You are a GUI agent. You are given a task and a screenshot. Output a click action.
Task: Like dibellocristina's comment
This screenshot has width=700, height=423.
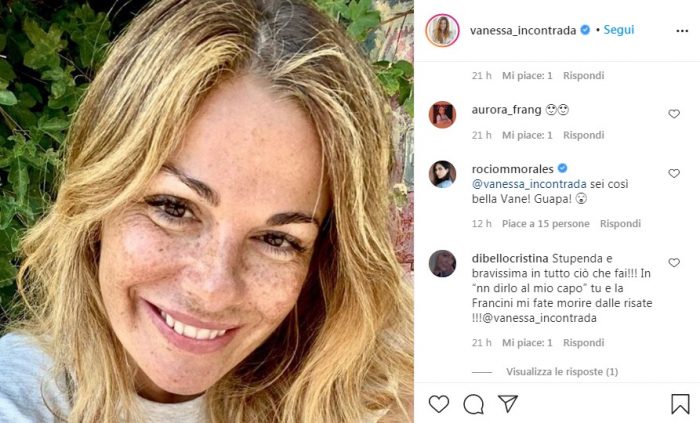(x=674, y=262)
